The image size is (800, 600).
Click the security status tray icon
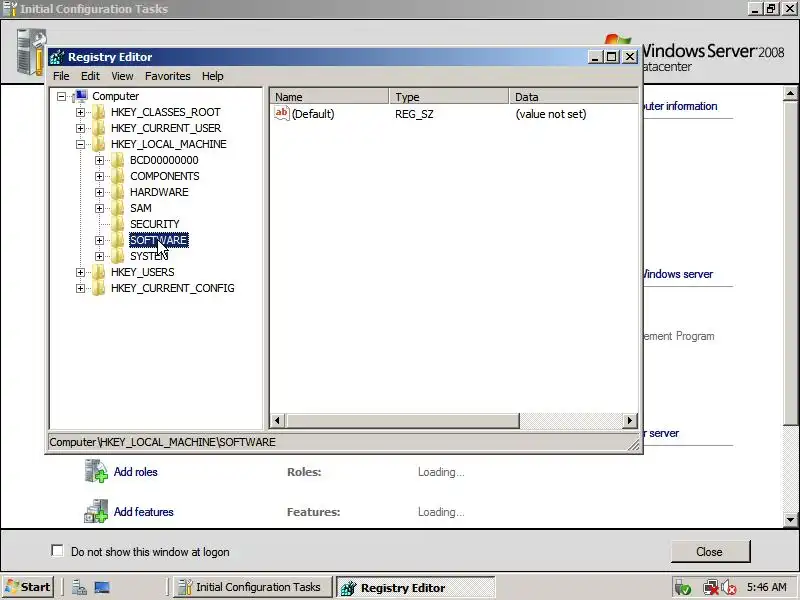683,588
